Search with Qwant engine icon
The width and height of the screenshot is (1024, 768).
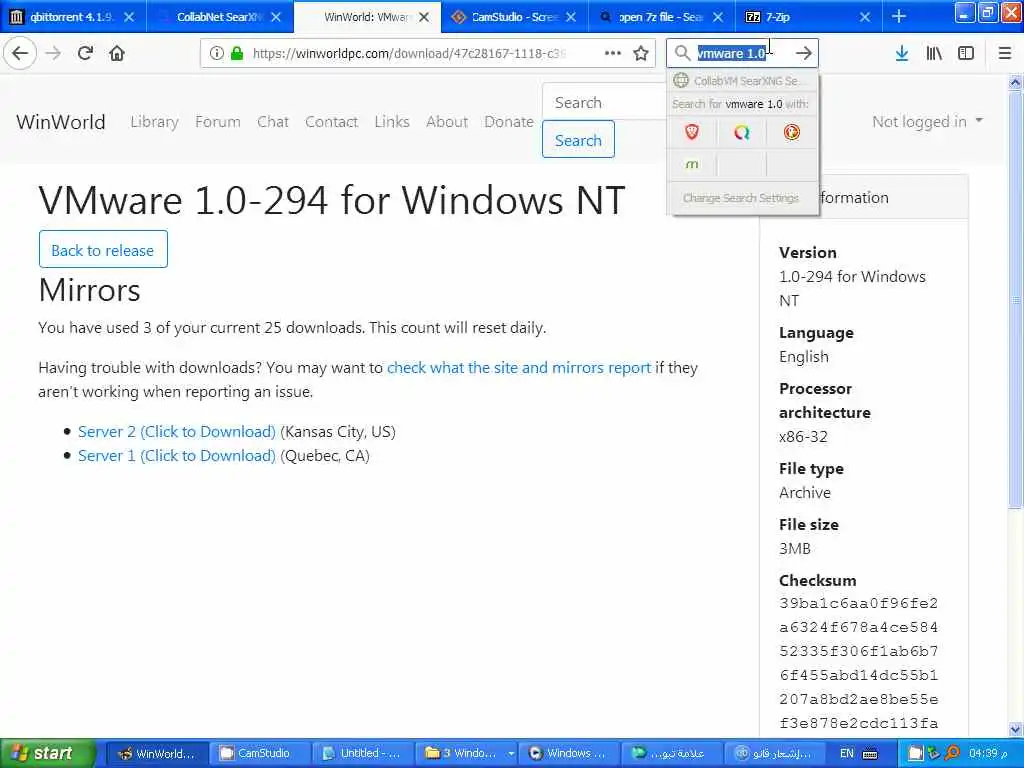[742, 133]
